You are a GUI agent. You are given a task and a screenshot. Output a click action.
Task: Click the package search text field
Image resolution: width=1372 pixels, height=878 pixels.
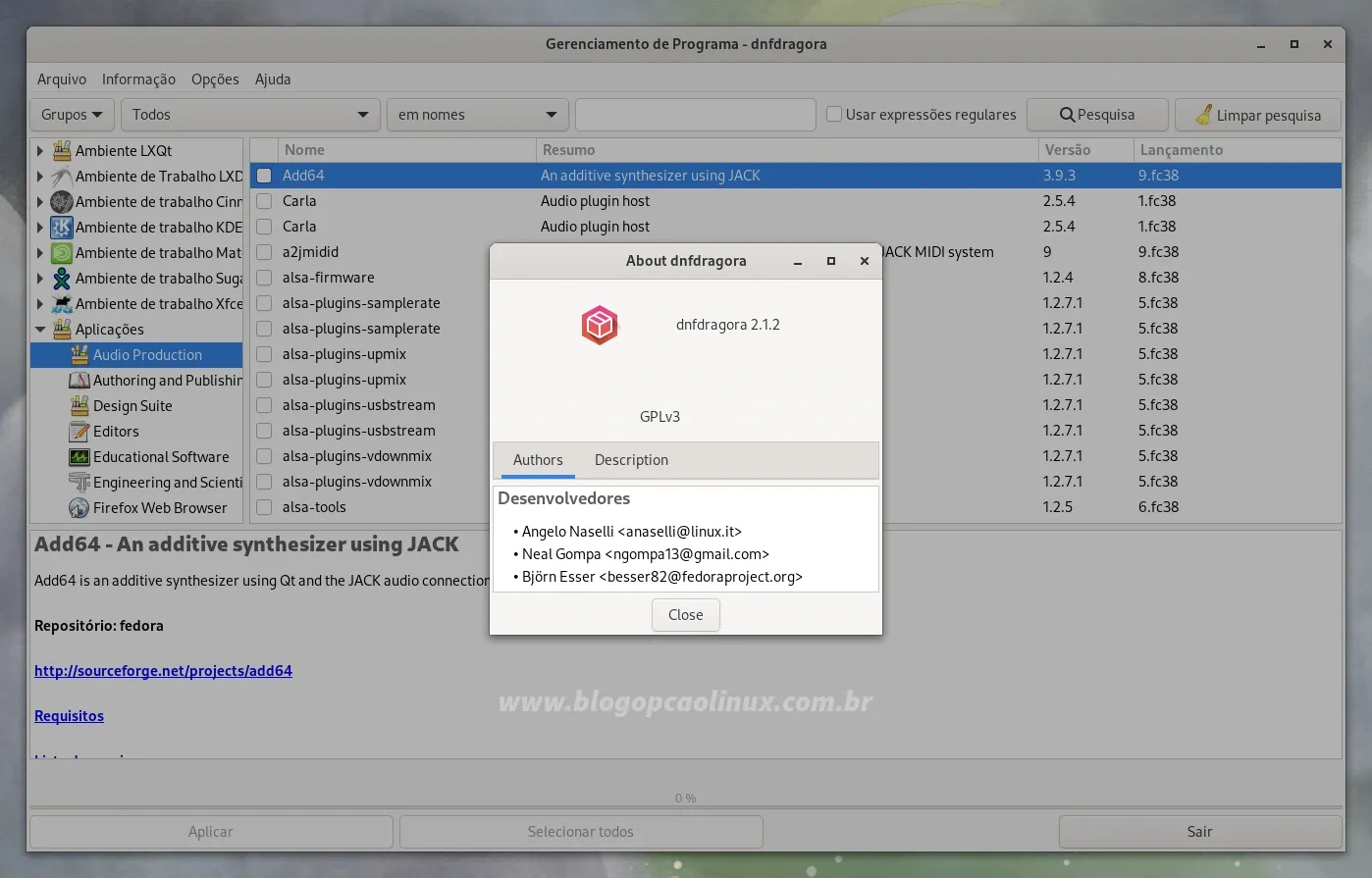tap(696, 115)
